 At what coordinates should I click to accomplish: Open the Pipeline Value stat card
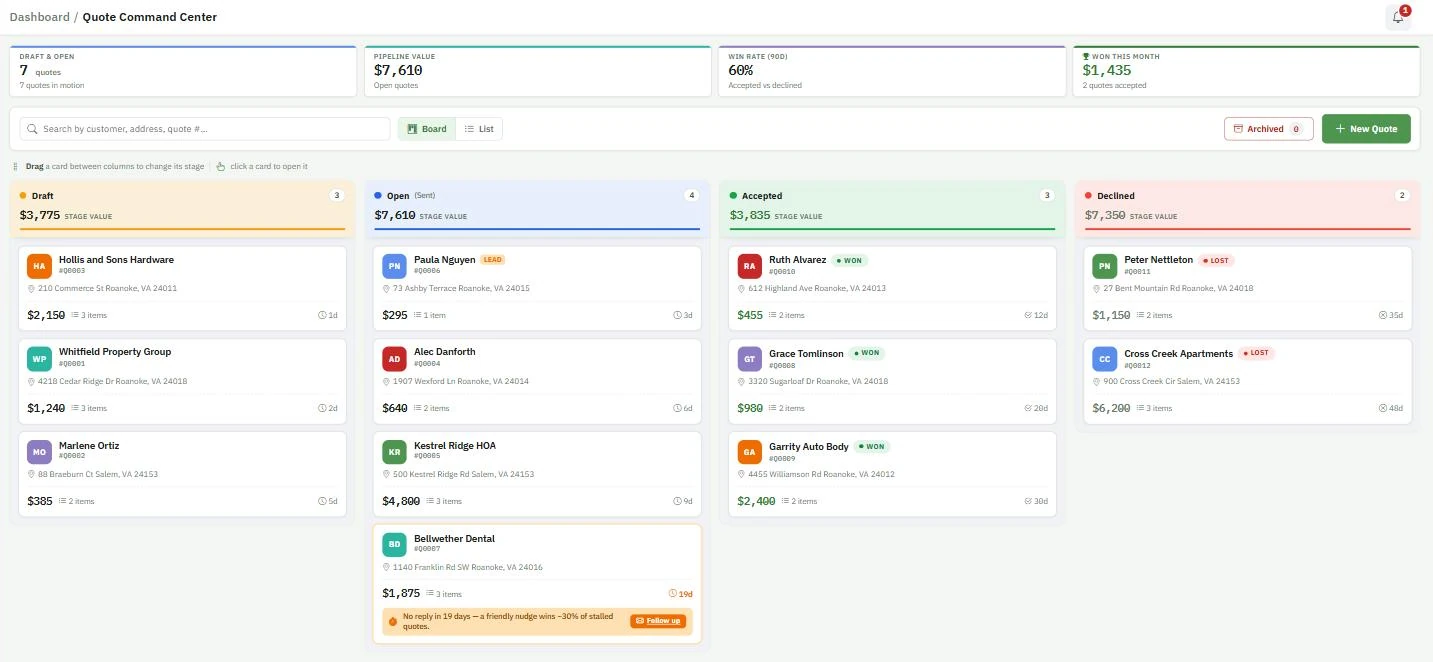(x=537, y=71)
